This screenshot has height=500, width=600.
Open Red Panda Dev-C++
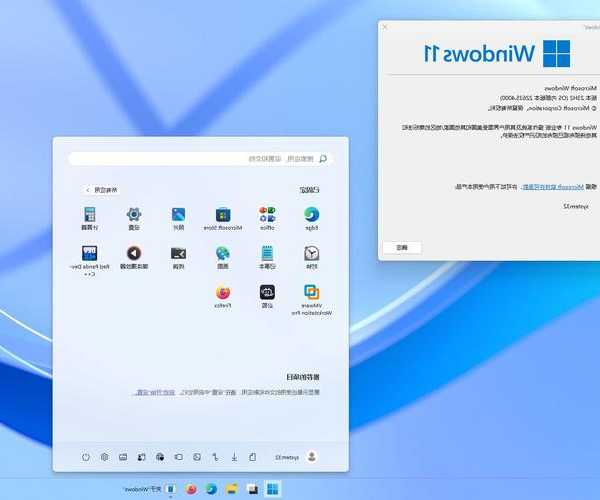click(x=90, y=261)
